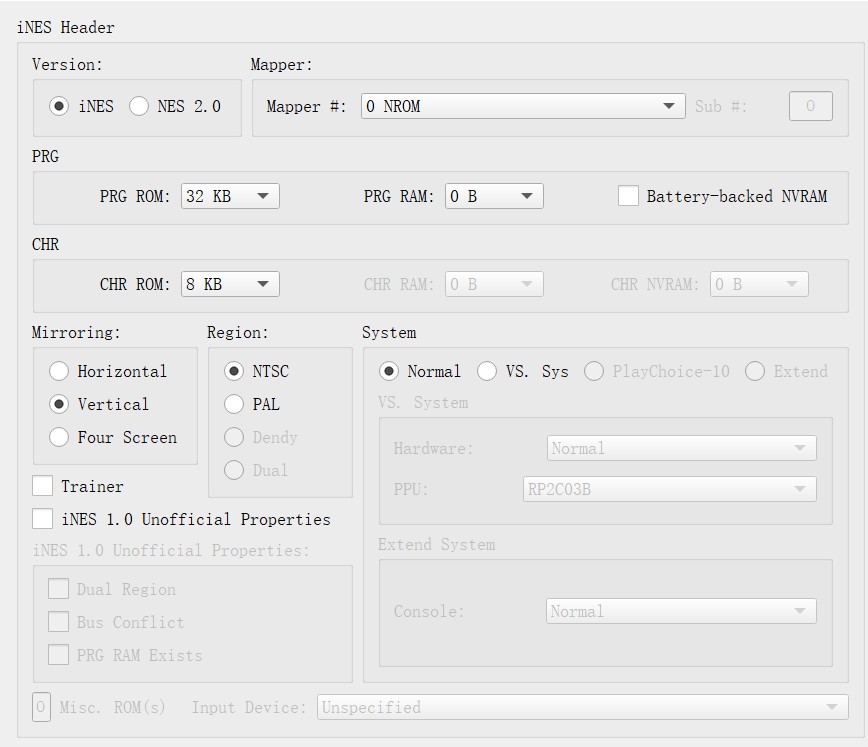Click the Battery-backed NVRAM label text

pos(737,196)
